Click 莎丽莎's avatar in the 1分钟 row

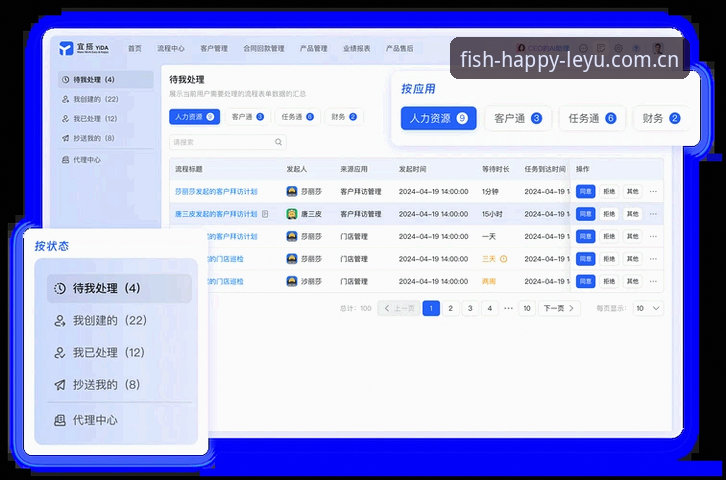[x=292, y=191]
